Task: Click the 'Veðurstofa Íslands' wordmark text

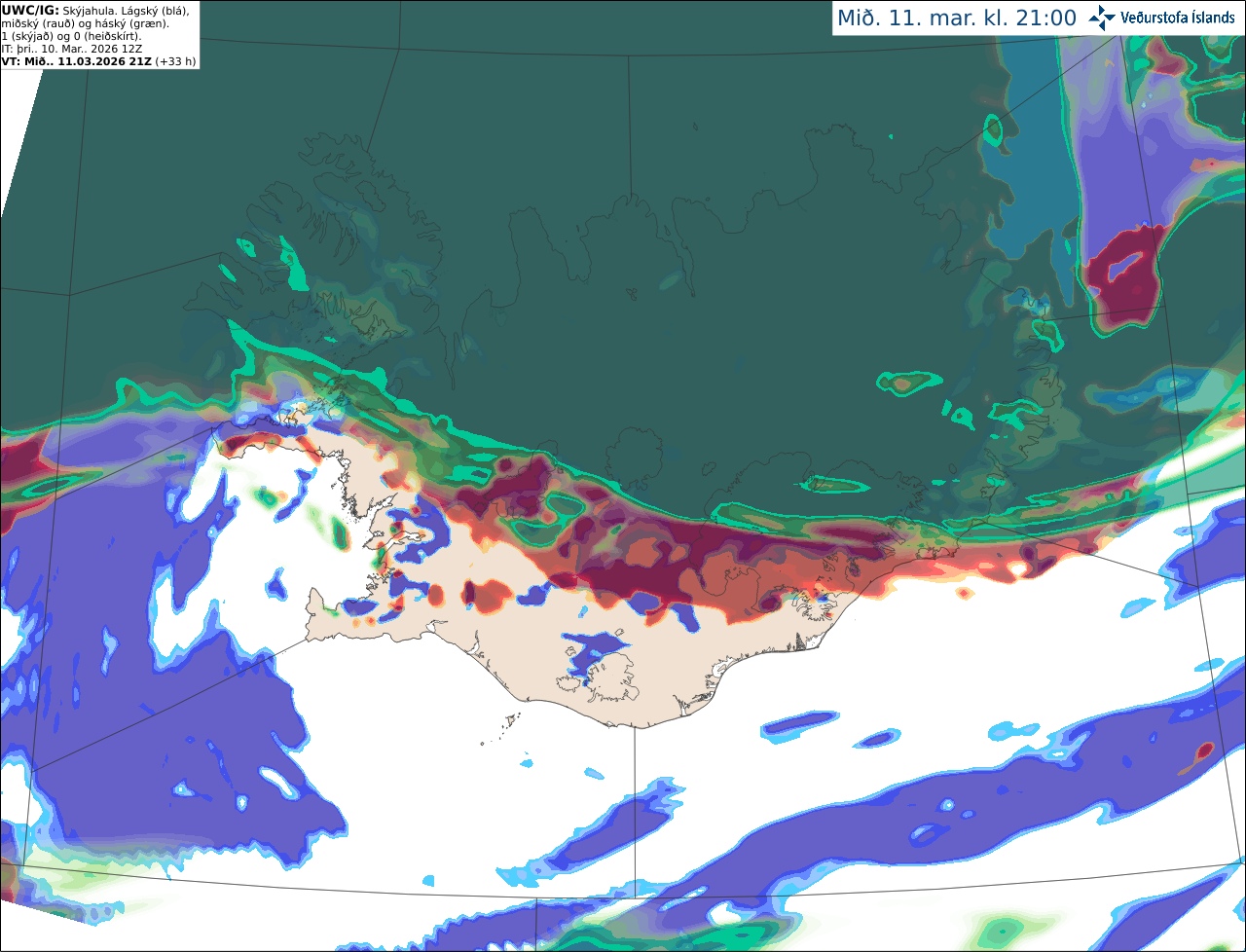Action: click(1178, 18)
